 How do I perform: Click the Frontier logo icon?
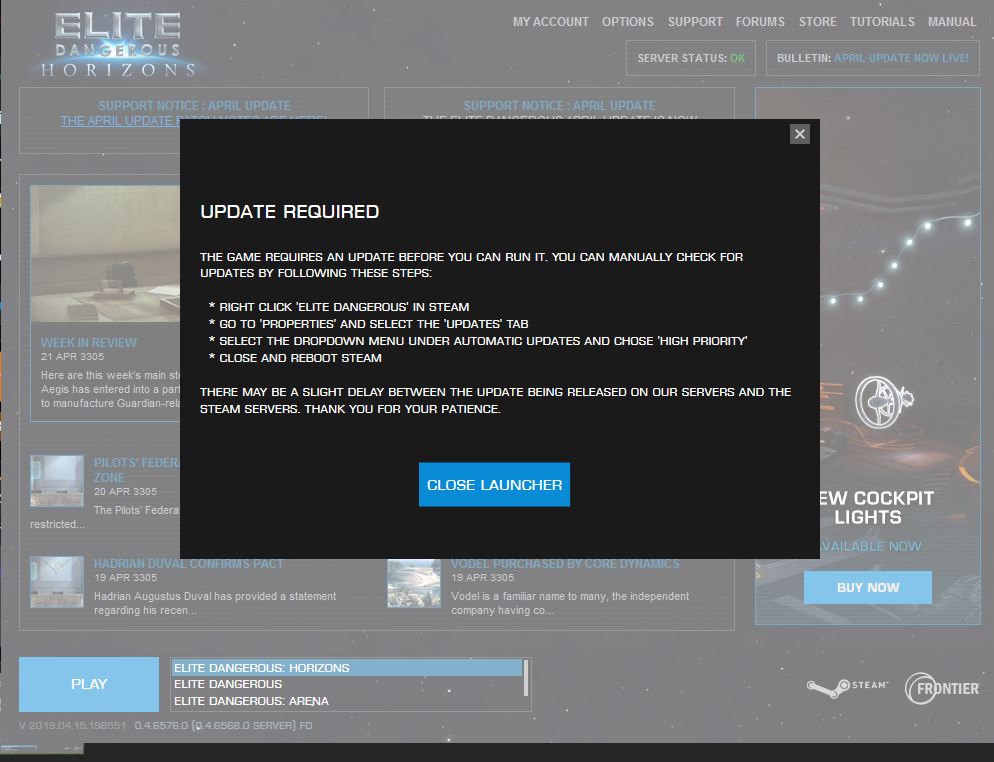click(x=941, y=688)
